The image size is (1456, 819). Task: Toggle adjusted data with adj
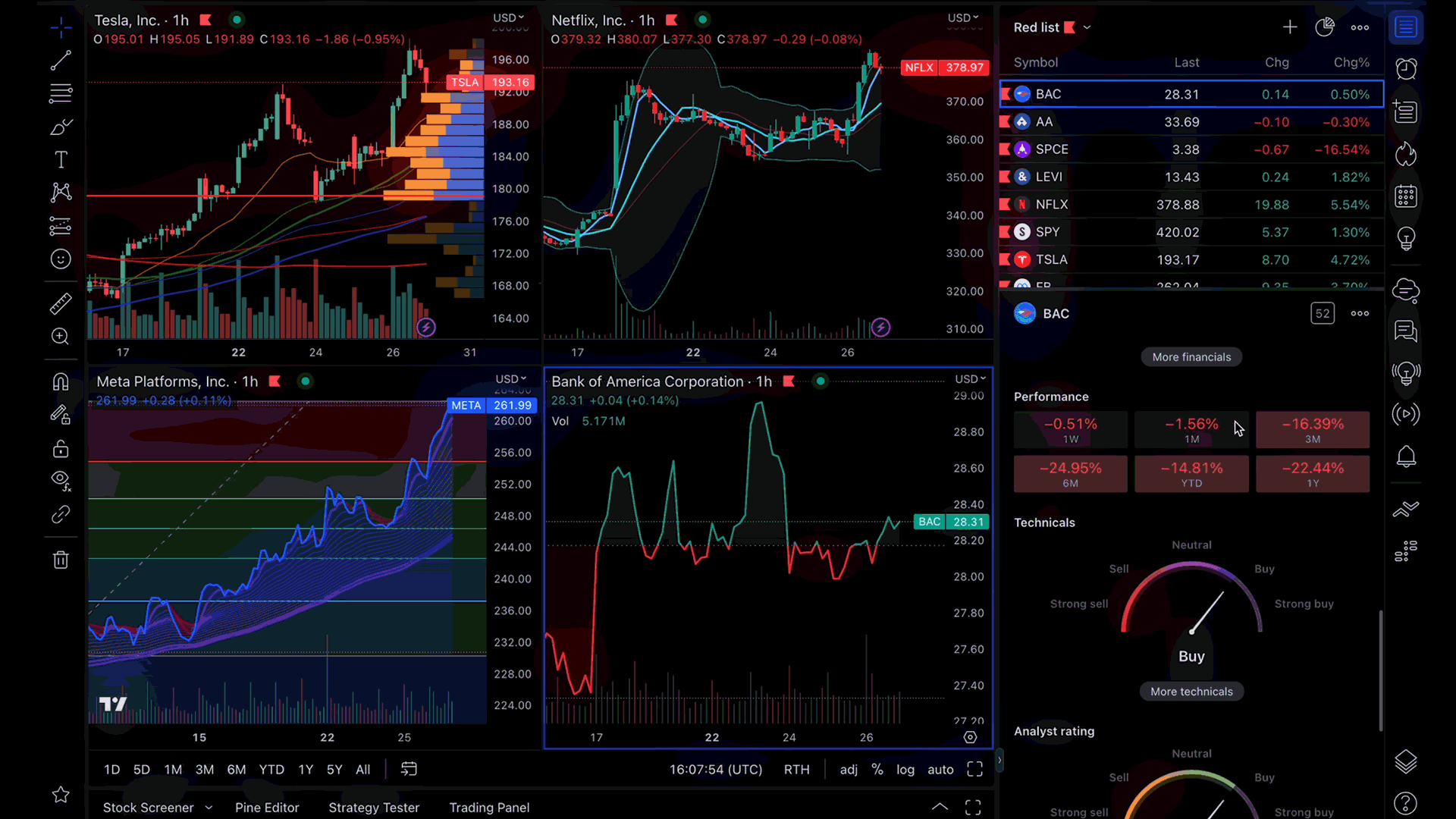(x=849, y=770)
